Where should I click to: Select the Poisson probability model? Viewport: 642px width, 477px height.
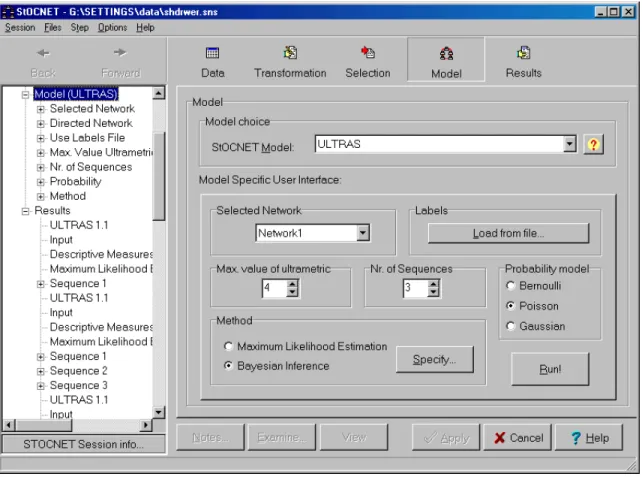click(x=510, y=305)
